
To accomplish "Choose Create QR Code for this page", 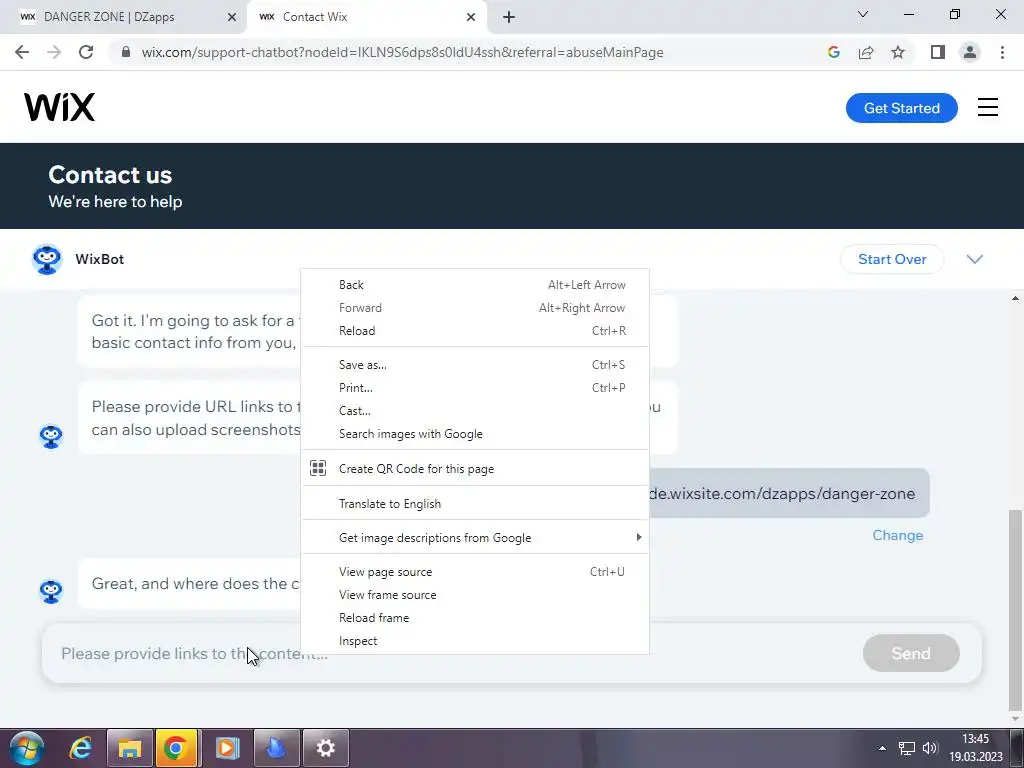I will click(475, 468).
